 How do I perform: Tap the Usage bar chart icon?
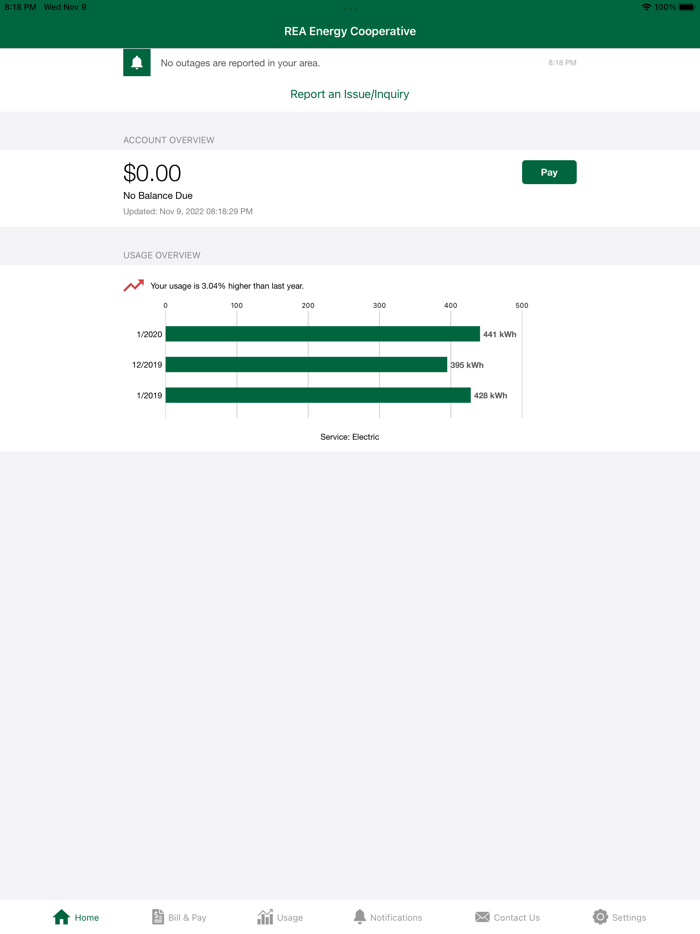pyautogui.click(x=265, y=917)
